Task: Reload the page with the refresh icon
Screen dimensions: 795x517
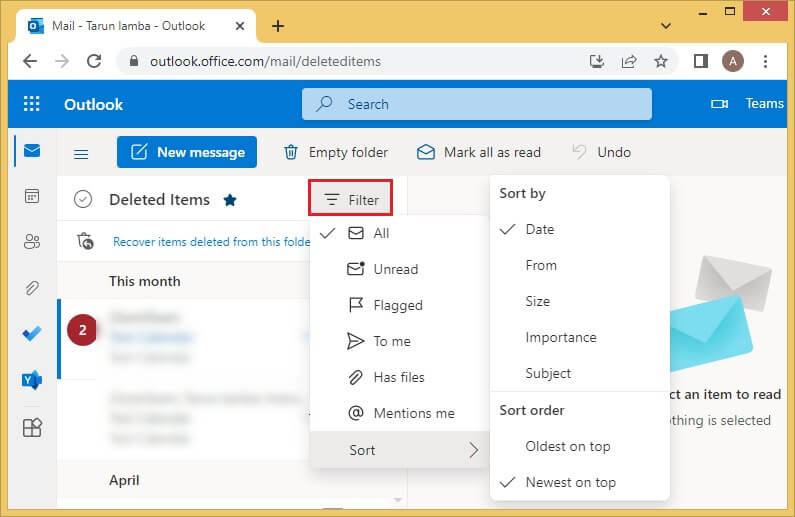Action: coord(94,61)
